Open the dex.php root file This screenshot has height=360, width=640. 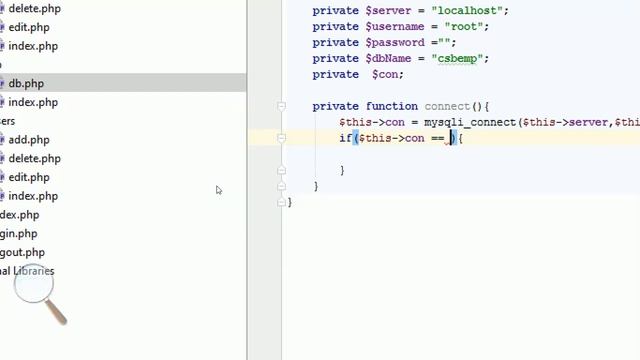[x=20, y=215]
